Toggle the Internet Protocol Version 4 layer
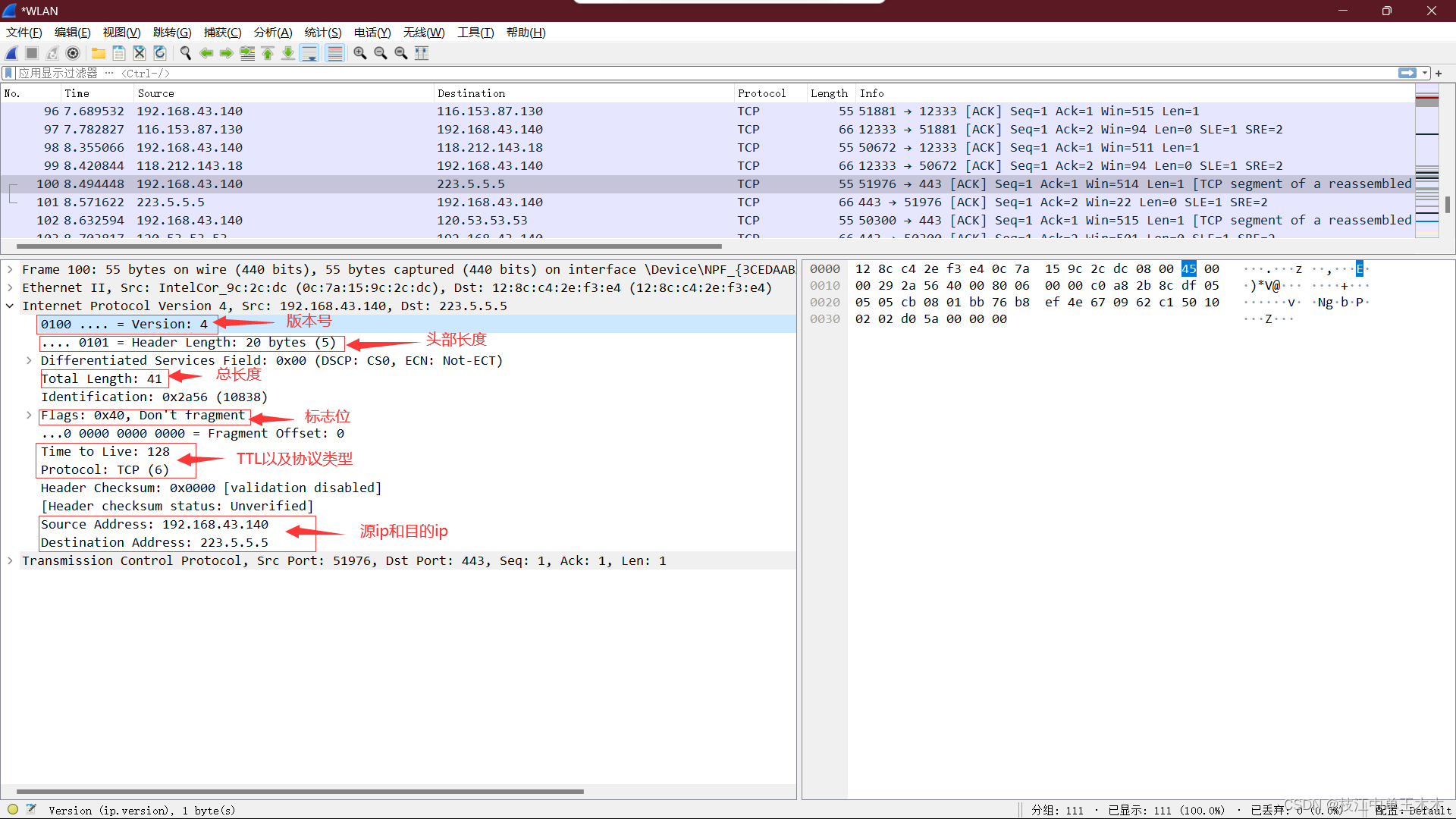This screenshot has width=1456, height=819. [x=14, y=305]
